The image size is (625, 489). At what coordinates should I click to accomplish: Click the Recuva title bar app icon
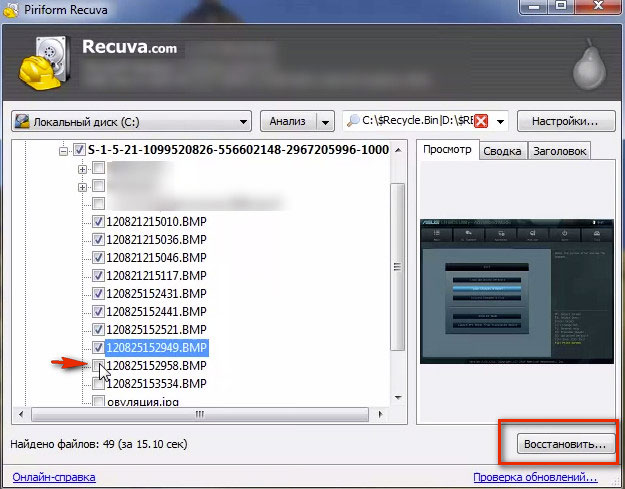(x=12, y=9)
